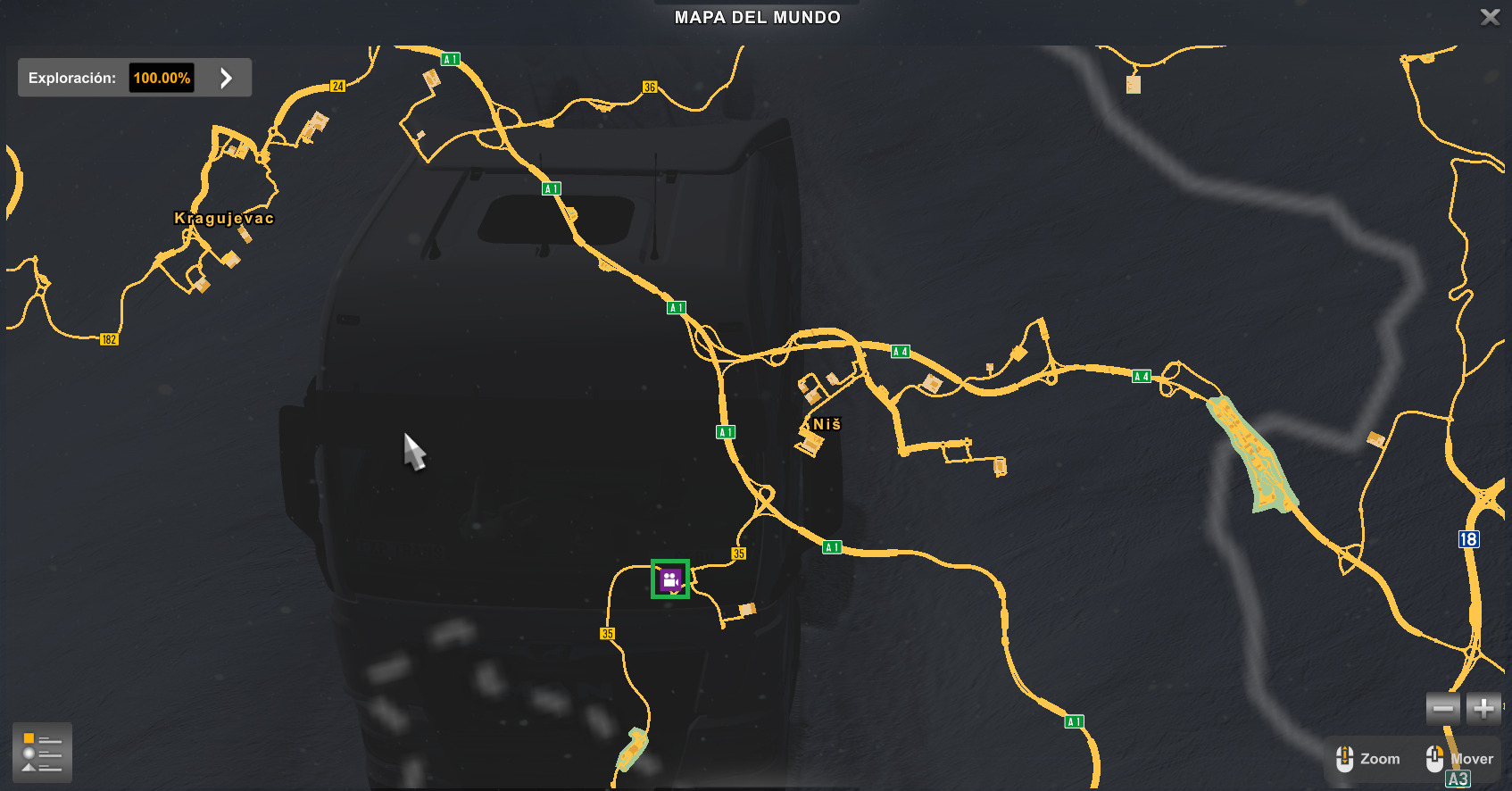Screen dimensions: 1512x791
Task: Click the yellow route 36 marker
Action: click(x=650, y=87)
